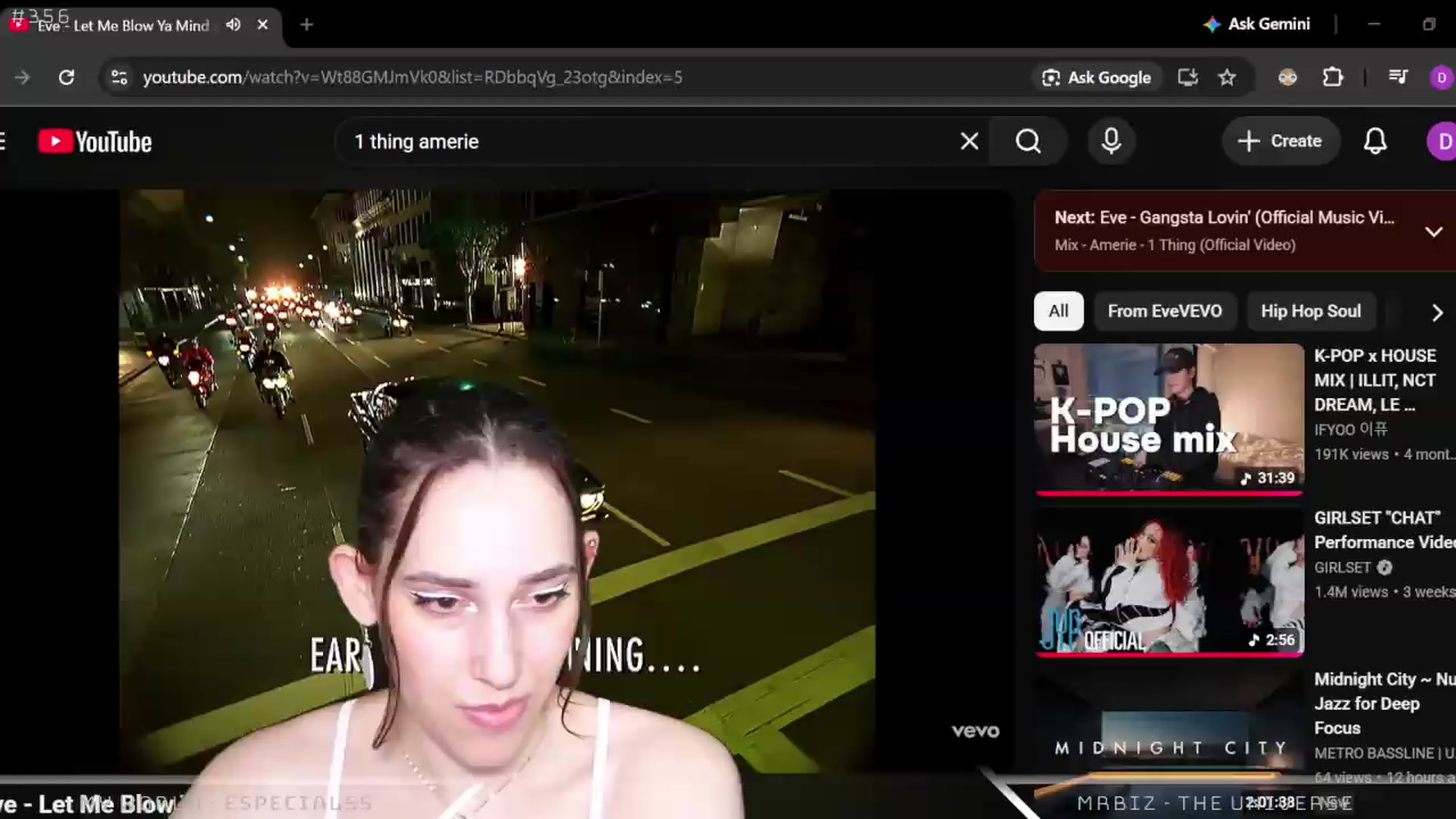Screen dimensions: 1456x819
Task: Open media controls icon in toolbar
Action: click(1398, 77)
